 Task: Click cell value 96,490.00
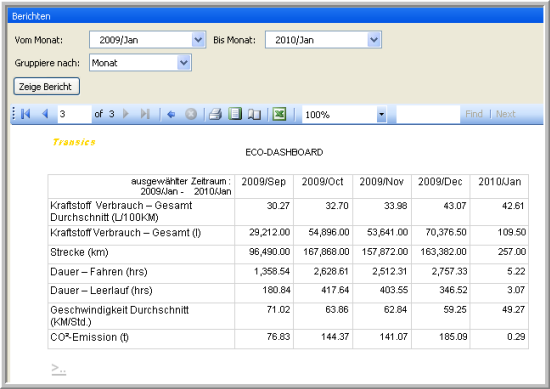(269, 252)
